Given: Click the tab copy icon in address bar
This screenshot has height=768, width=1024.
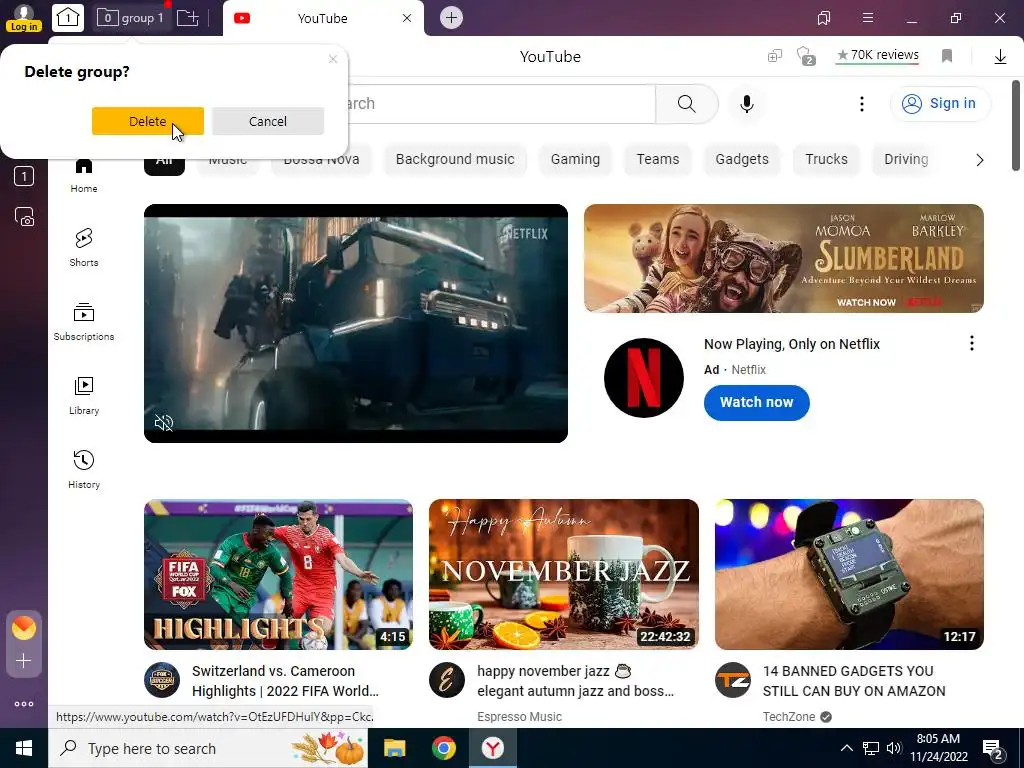Looking at the screenshot, I should [x=775, y=57].
